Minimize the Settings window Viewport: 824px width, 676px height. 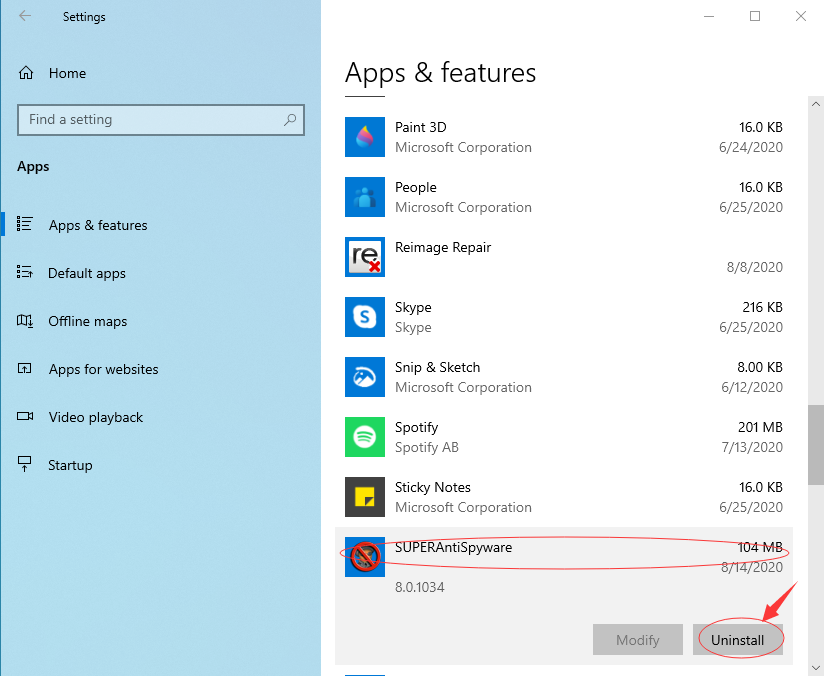709,16
